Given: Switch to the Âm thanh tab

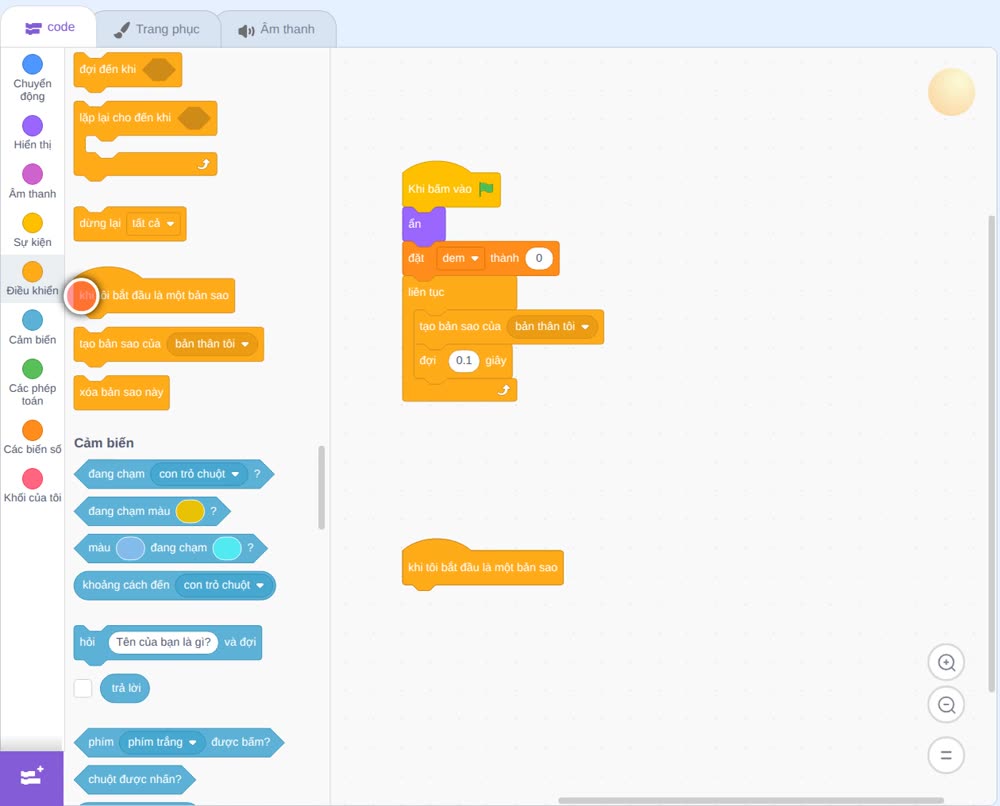Looking at the screenshot, I should pyautogui.click(x=277, y=29).
